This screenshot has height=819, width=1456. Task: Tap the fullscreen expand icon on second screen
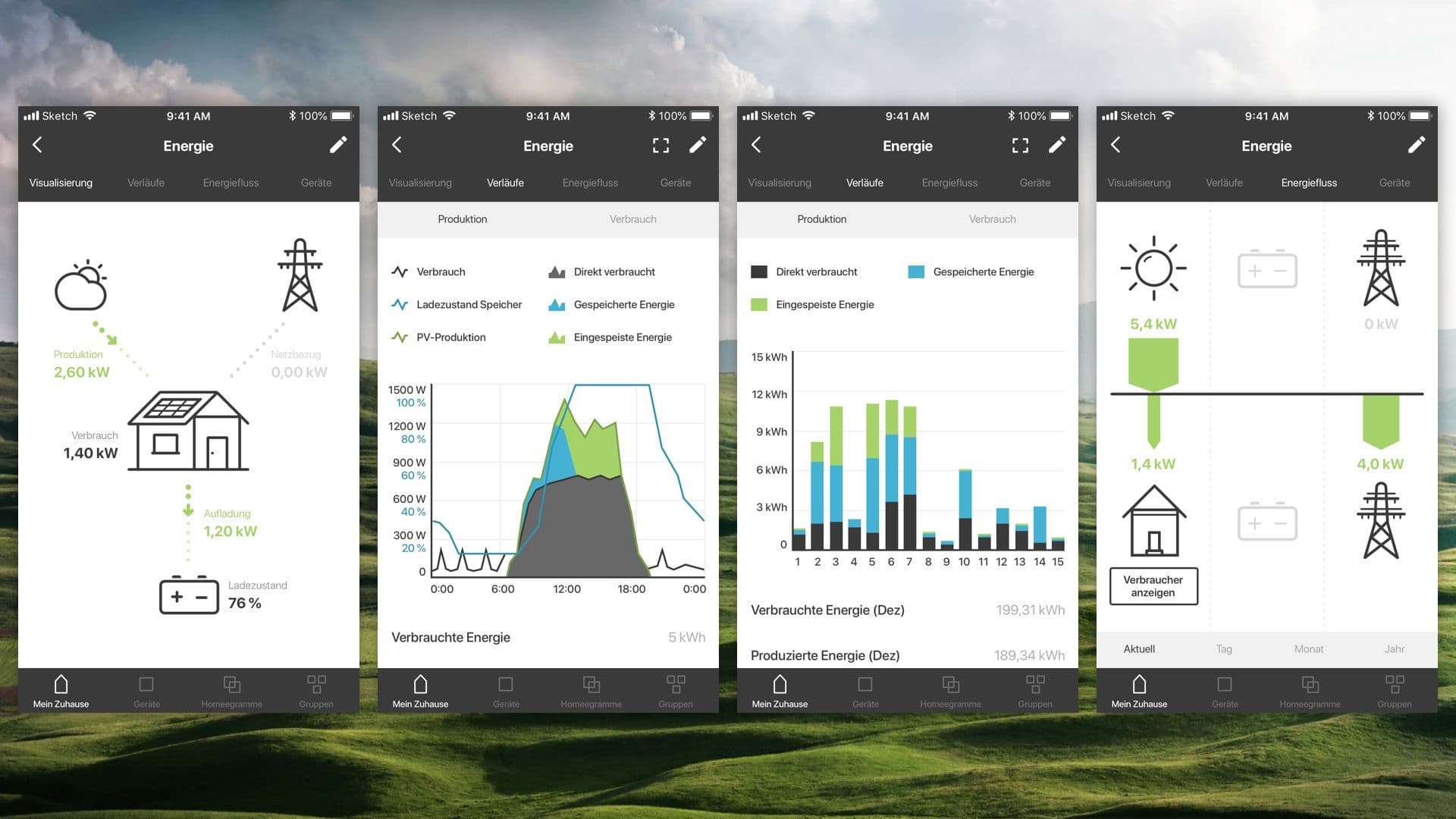point(661,145)
